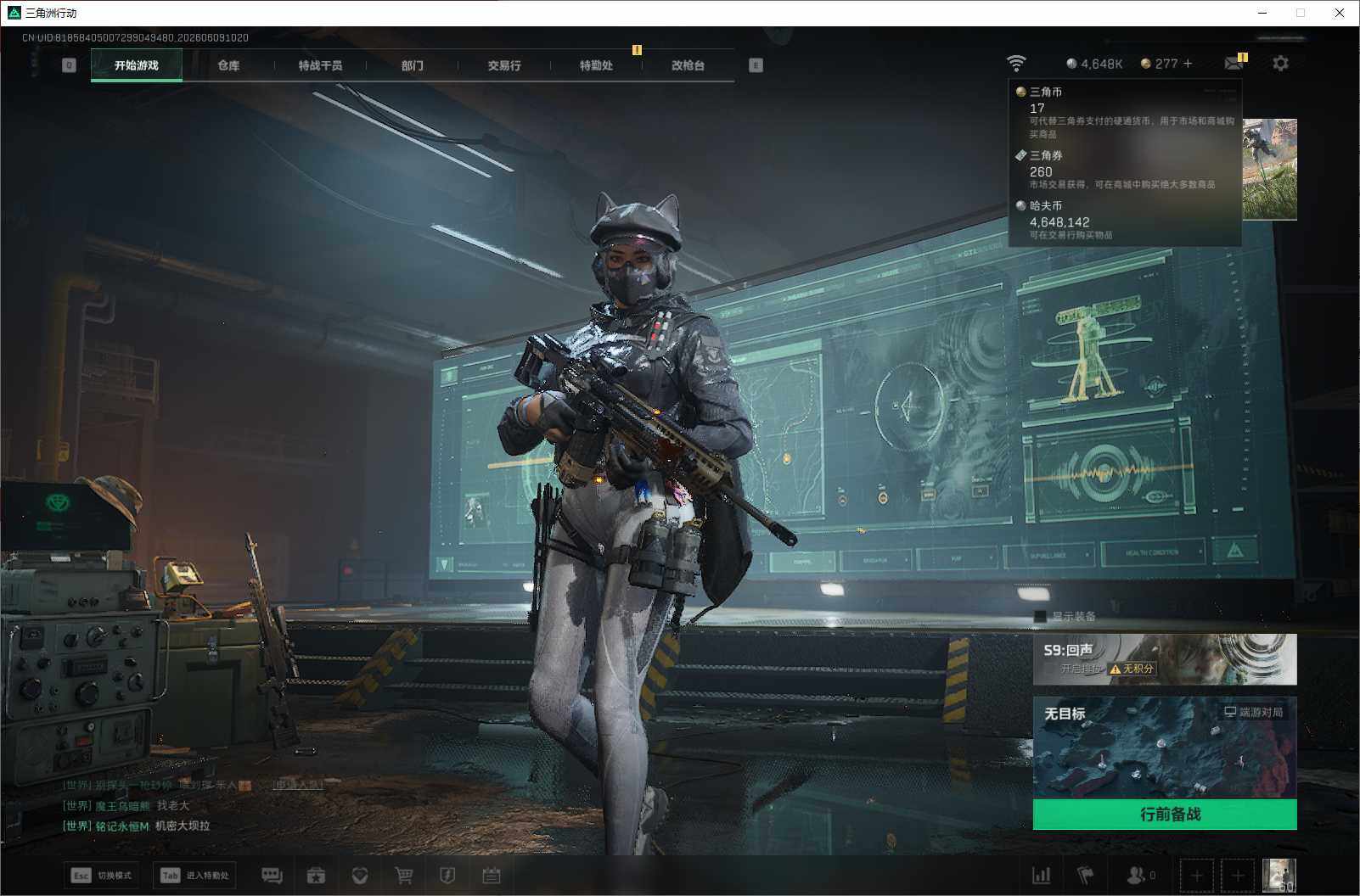Check the network signal icon
The image size is (1360, 896).
tap(1015, 63)
